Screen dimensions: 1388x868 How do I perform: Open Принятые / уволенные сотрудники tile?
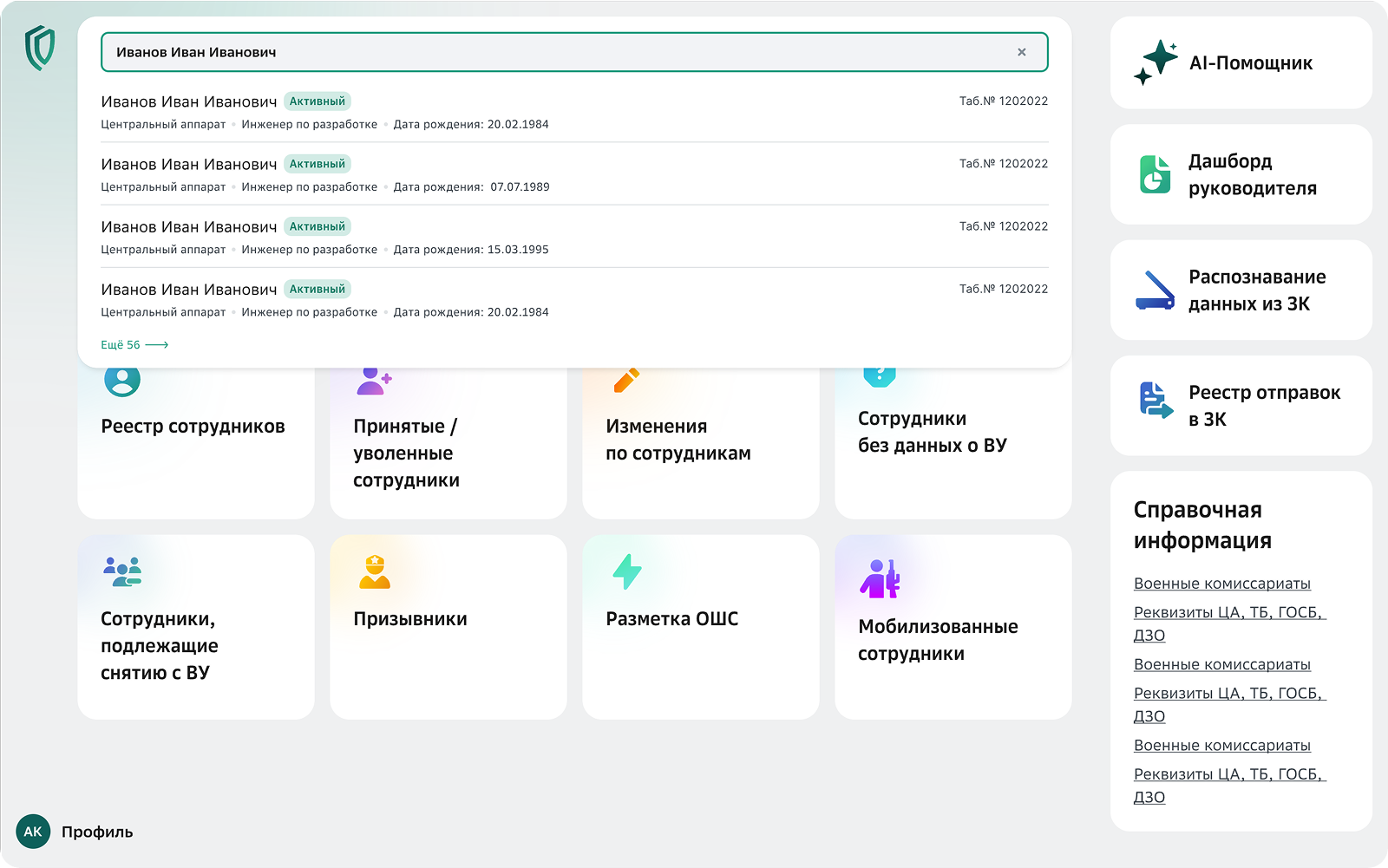tap(448, 452)
